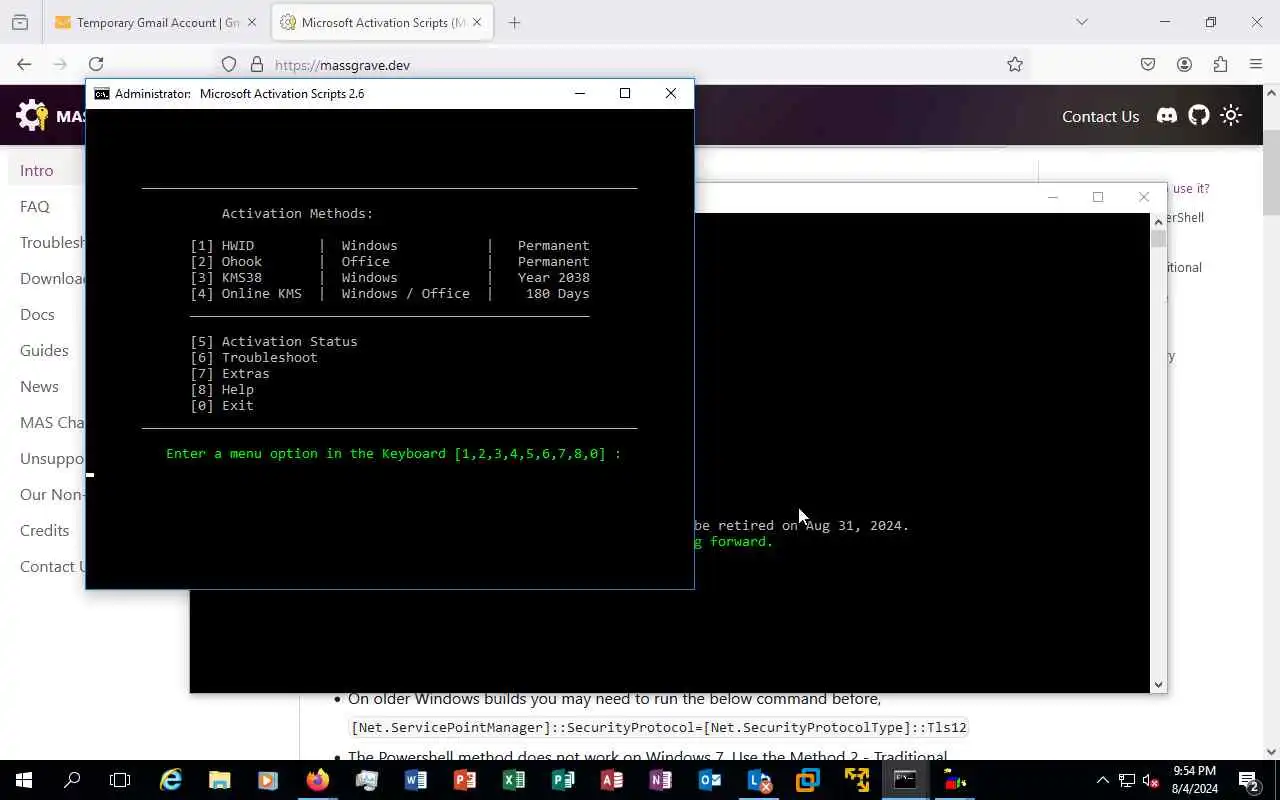Open the Firefox extensions puzzle icon
Image resolution: width=1280 pixels, height=800 pixels.
(x=1220, y=65)
